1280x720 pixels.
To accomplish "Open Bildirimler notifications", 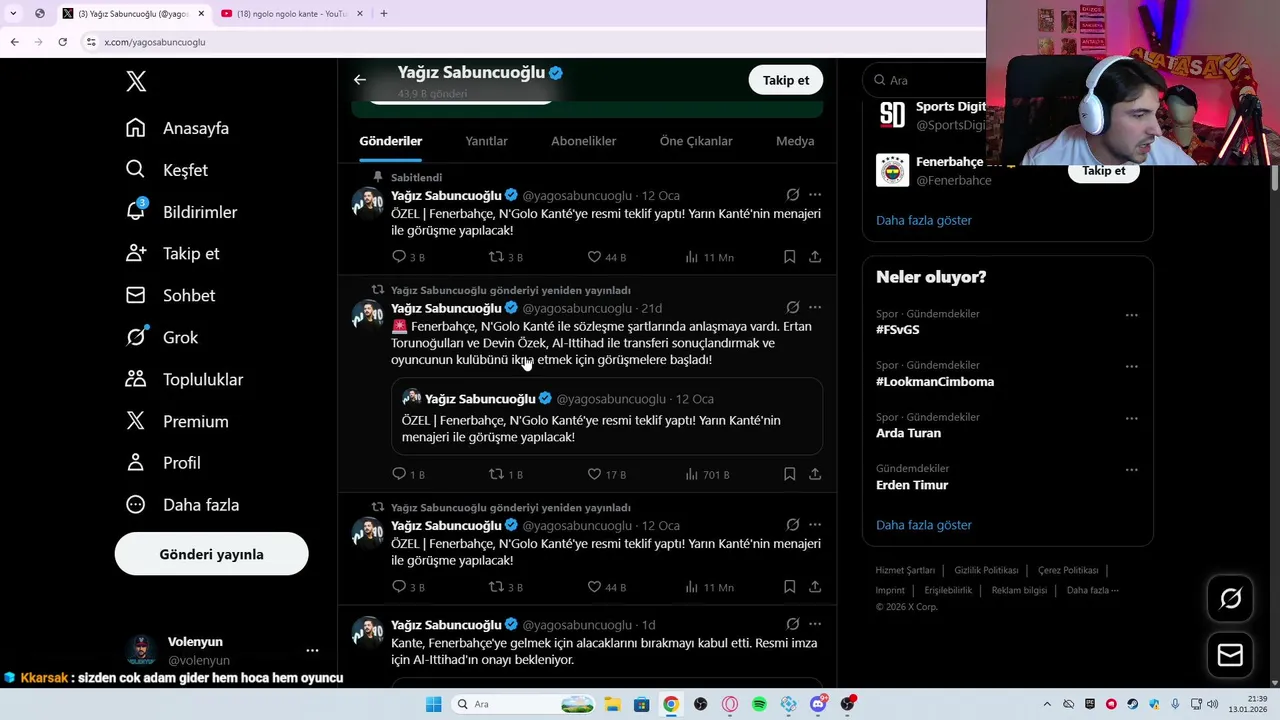I will point(181,212).
